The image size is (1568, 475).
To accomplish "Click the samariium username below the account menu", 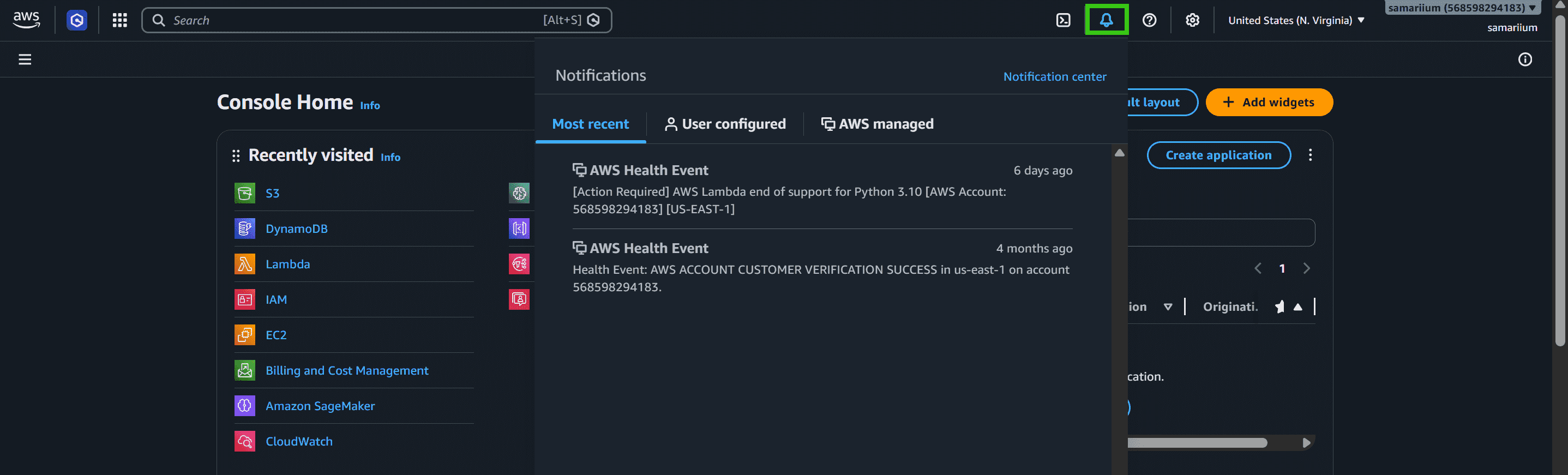I will (1512, 27).
